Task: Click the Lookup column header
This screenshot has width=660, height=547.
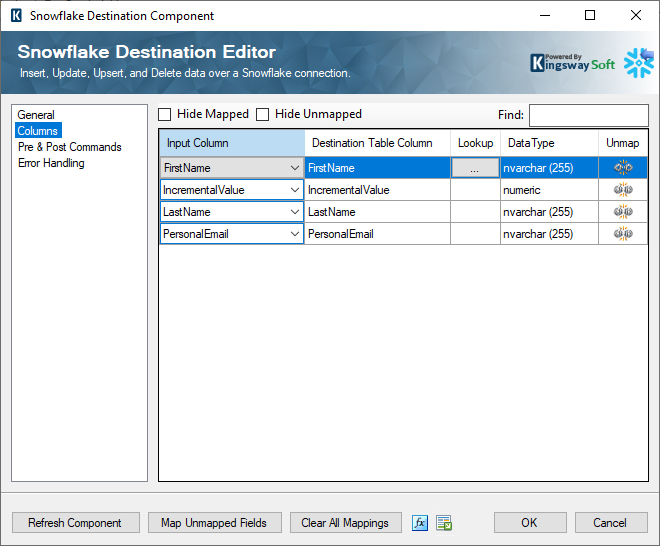Action: tap(475, 143)
